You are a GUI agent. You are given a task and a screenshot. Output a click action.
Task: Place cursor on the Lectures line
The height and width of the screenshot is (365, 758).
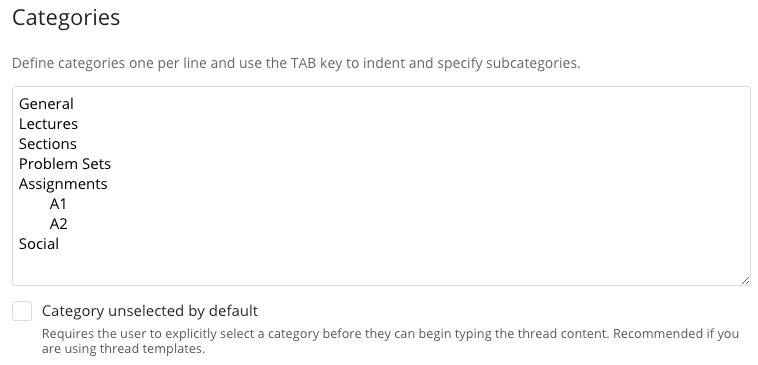click(x=48, y=124)
